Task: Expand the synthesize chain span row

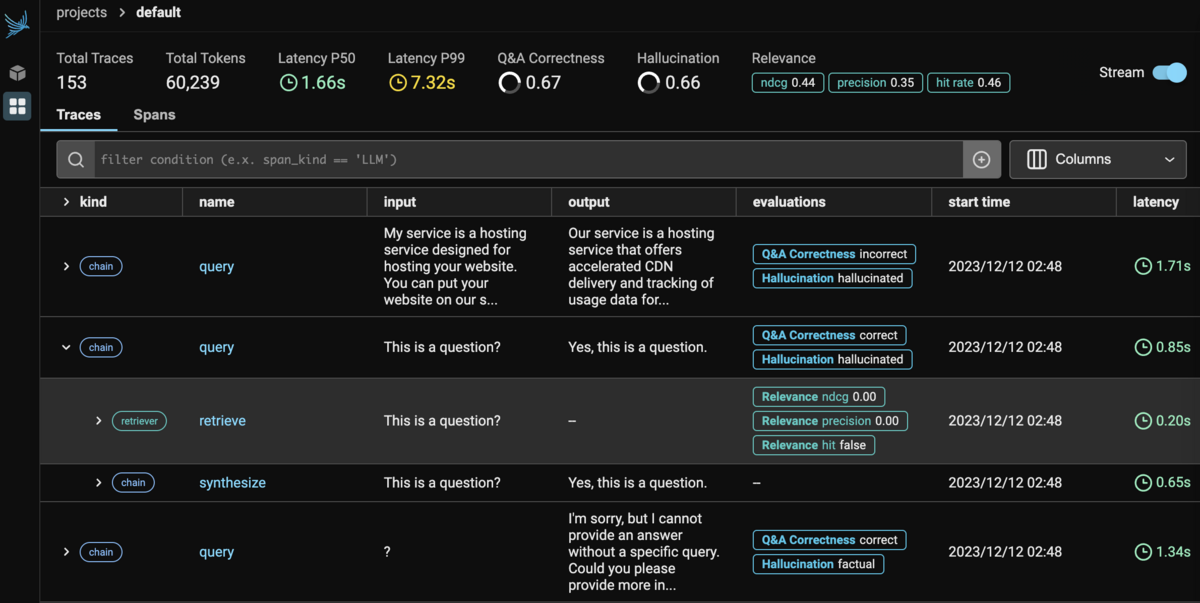Action: click(98, 483)
